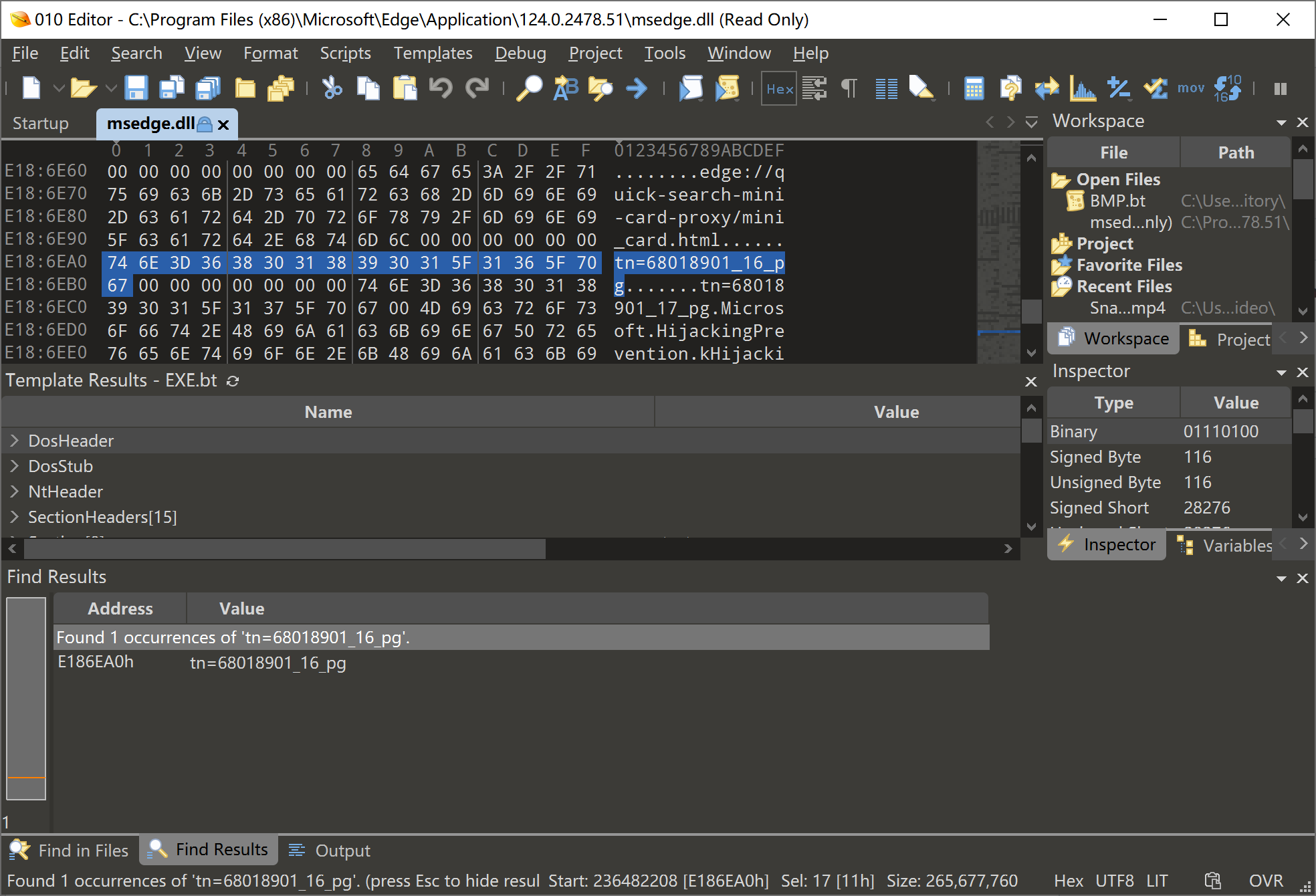Toggle OVR insert mode in status bar
The width and height of the screenshot is (1316, 896).
1266,881
